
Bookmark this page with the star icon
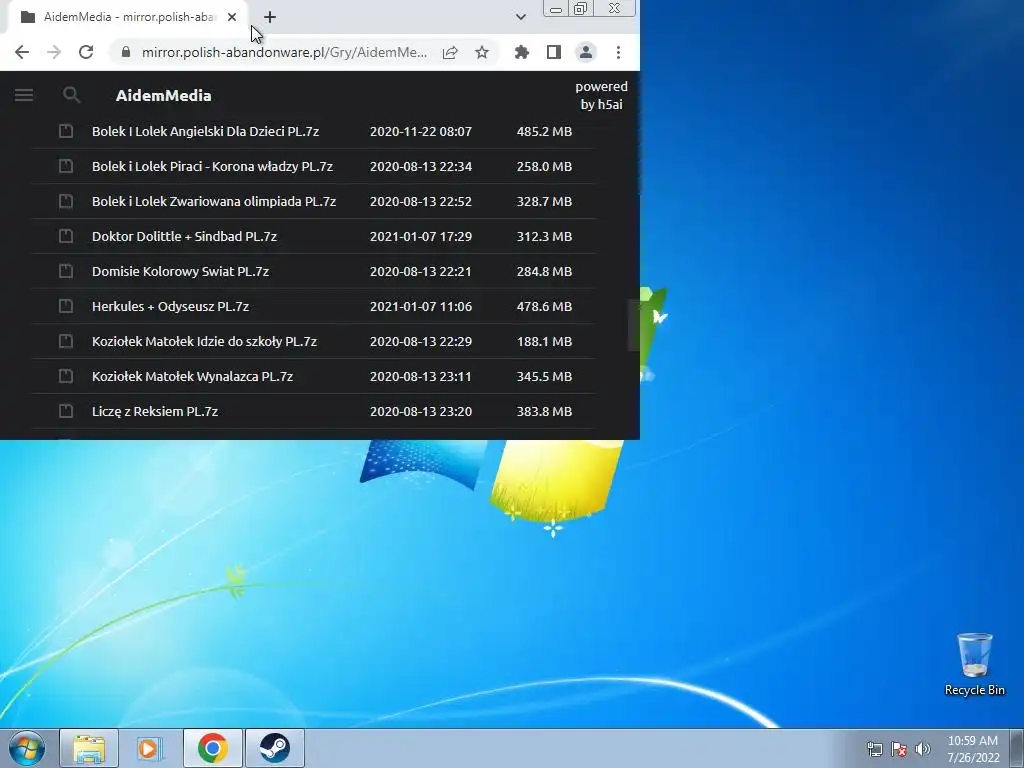tap(482, 52)
